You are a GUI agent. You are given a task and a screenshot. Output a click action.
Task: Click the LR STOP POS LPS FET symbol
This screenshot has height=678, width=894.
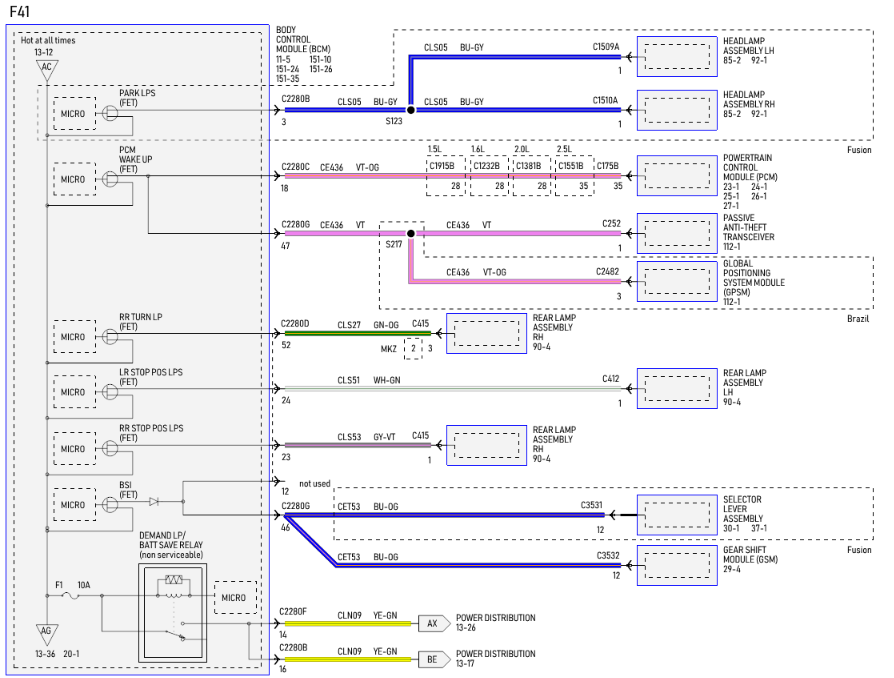pyautogui.click(x=110, y=392)
